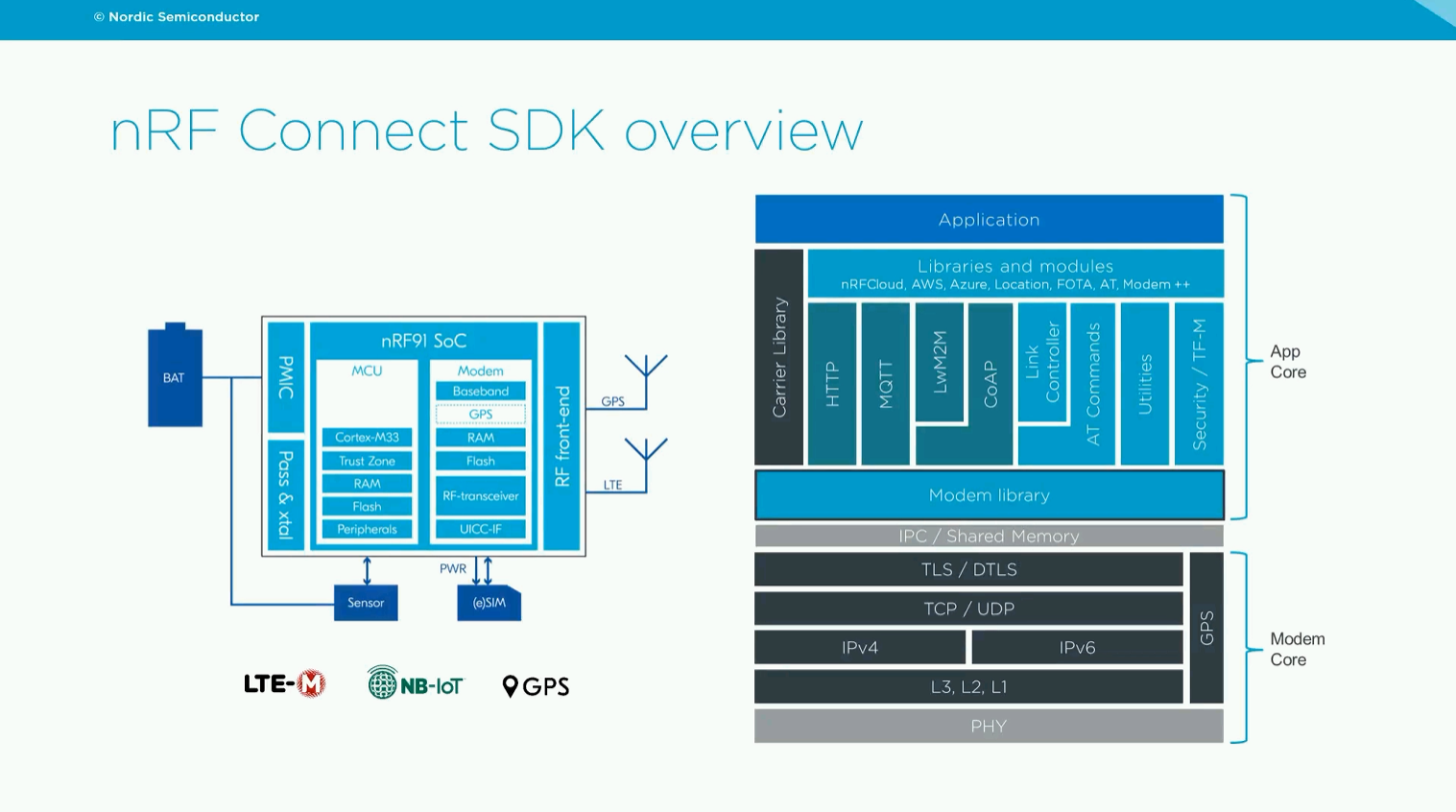Click the dashed GPS block in Modem
The width and height of the screenshot is (1456, 812).
coord(481,414)
